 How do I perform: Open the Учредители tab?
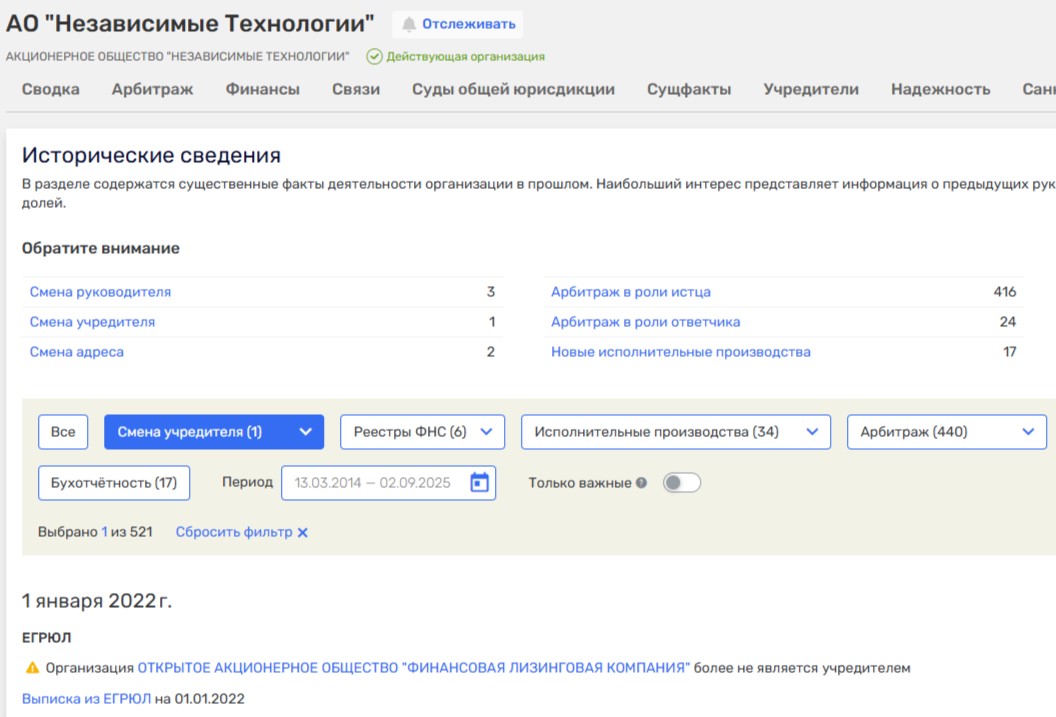pos(811,89)
